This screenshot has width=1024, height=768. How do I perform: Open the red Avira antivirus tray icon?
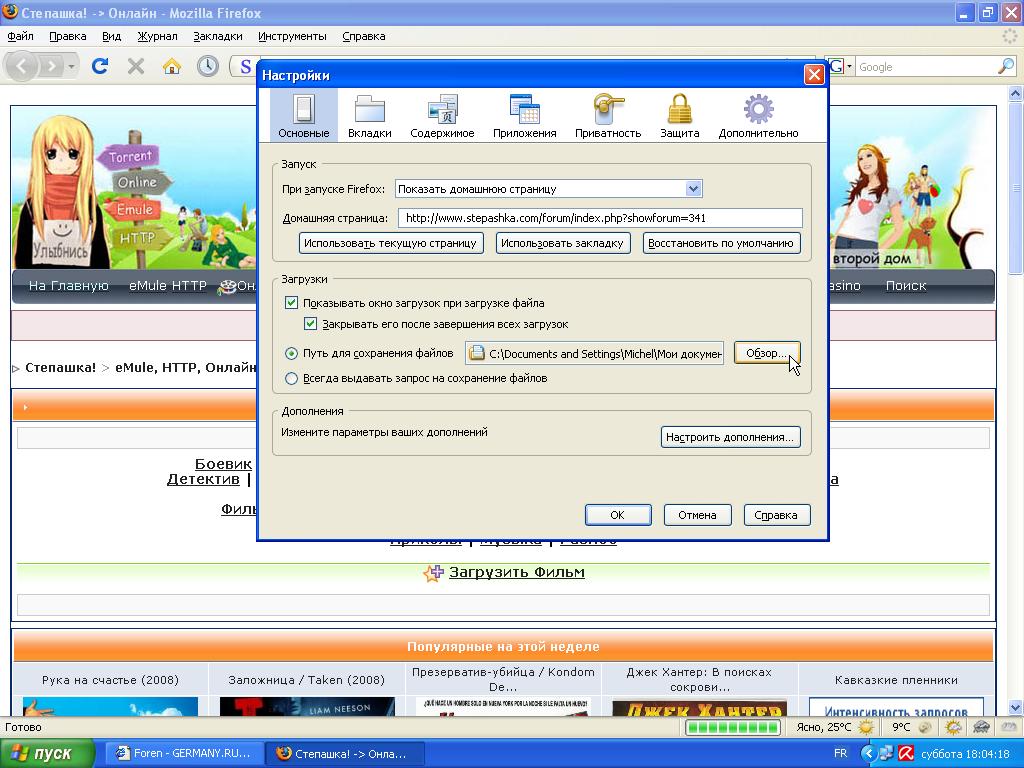[906, 754]
